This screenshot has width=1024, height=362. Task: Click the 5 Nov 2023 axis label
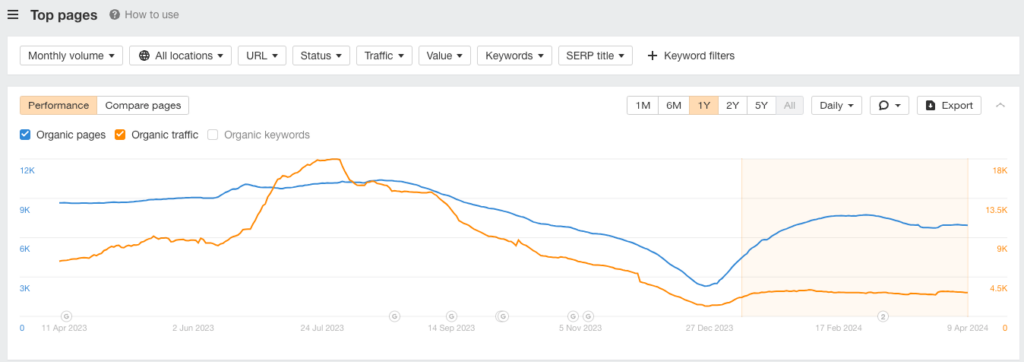580,328
